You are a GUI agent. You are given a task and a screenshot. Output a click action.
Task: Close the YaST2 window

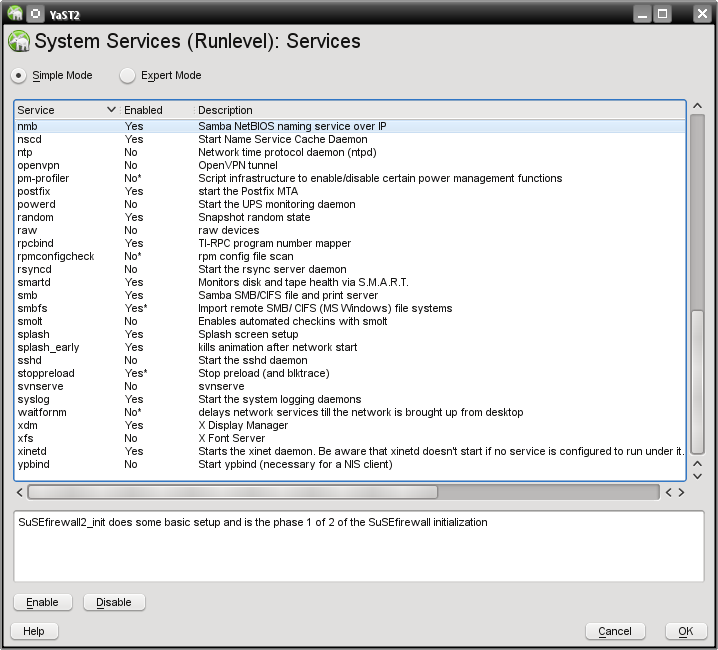click(x=702, y=14)
